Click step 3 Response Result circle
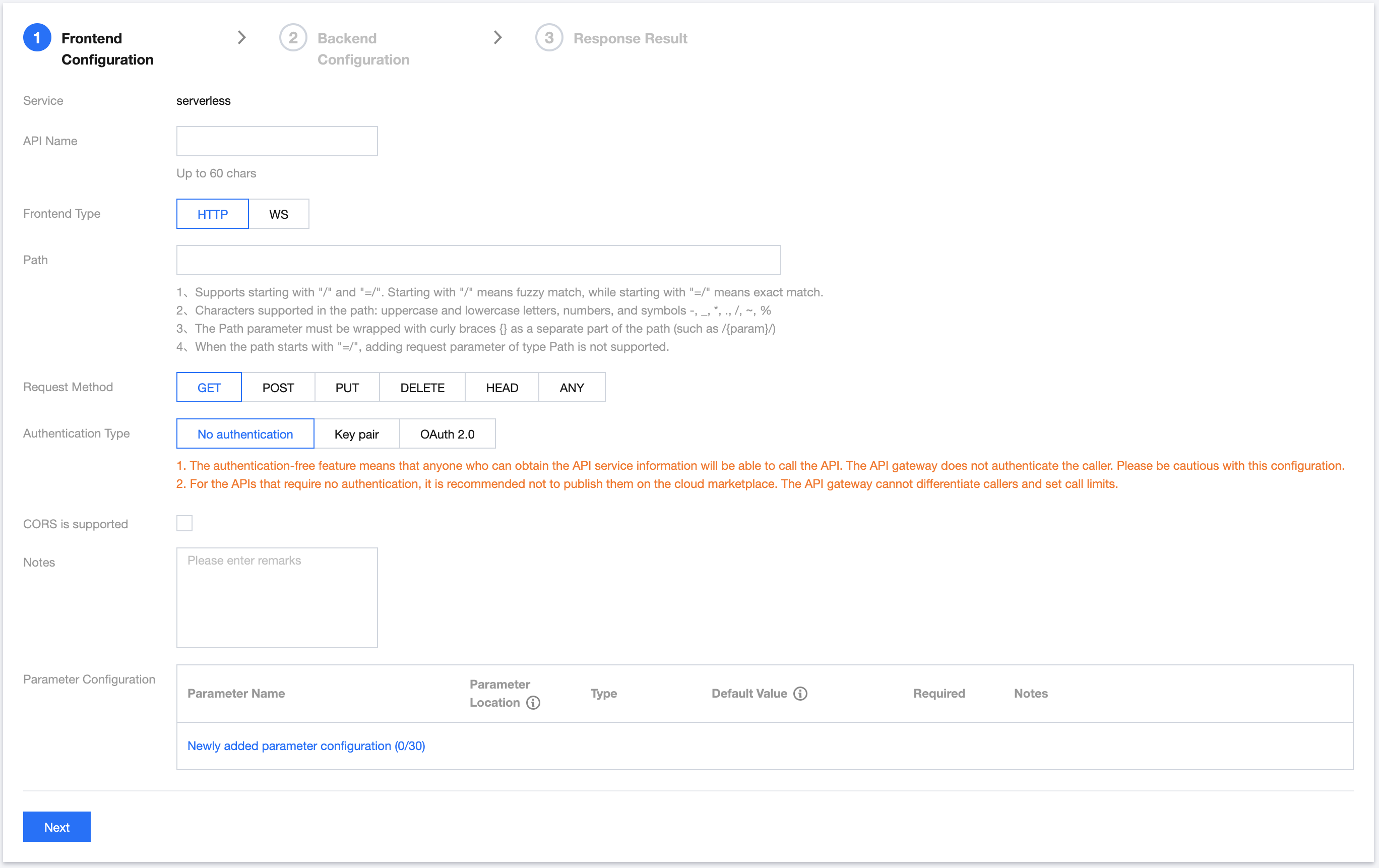The height and width of the screenshot is (868, 1379). point(548,38)
